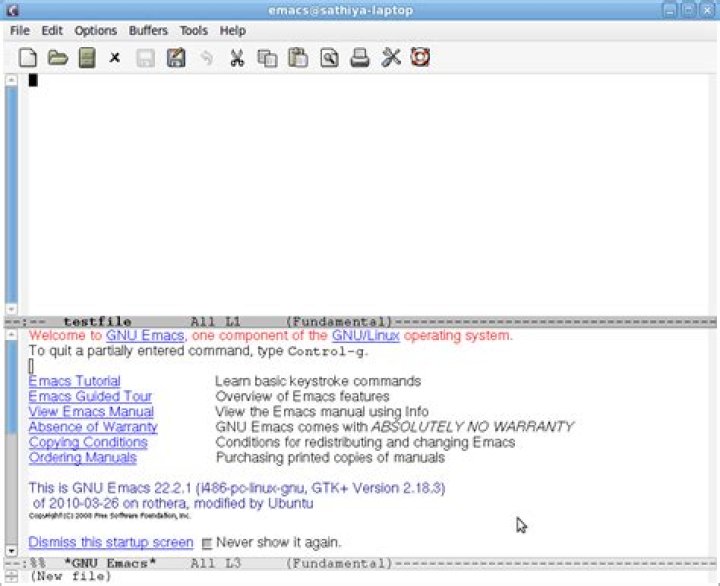Open the directory browser (Dired) icon
The height and width of the screenshot is (586, 720).
pyautogui.click(x=87, y=58)
